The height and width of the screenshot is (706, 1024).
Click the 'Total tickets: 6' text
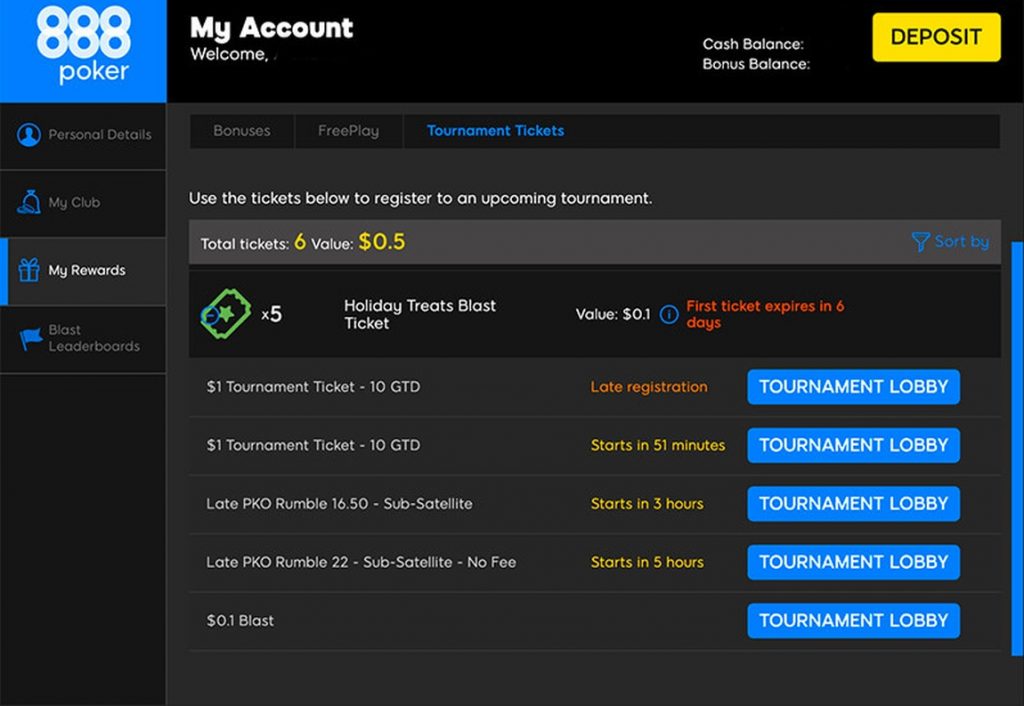253,242
